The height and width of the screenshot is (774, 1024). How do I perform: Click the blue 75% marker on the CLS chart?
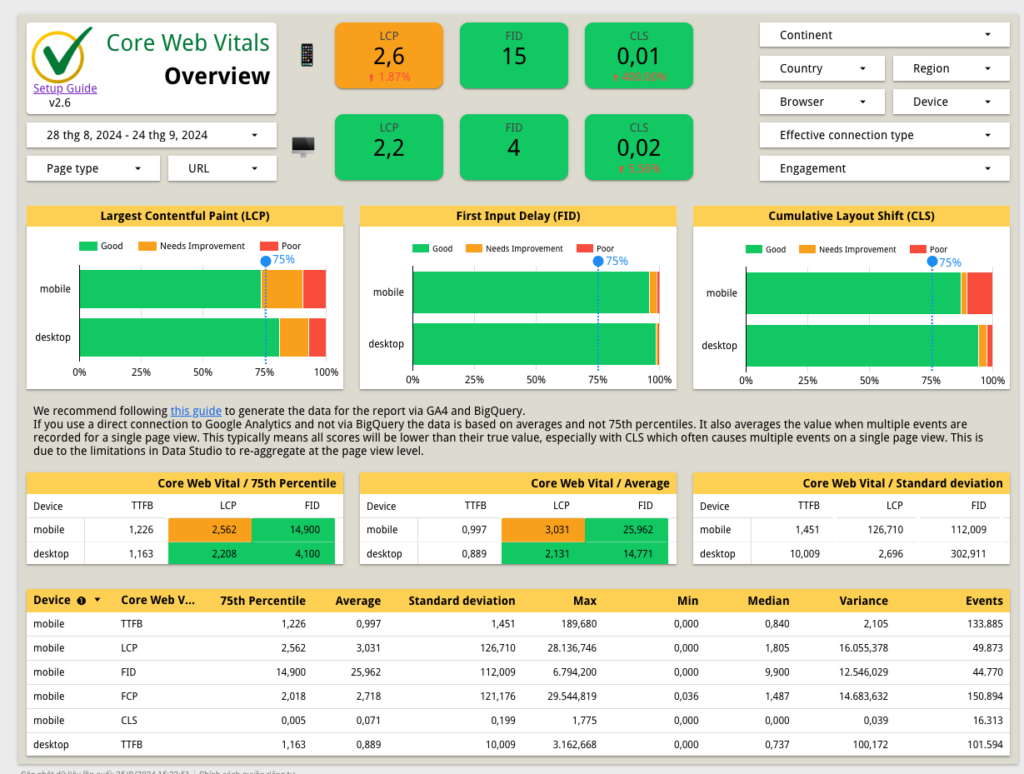(x=932, y=262)
